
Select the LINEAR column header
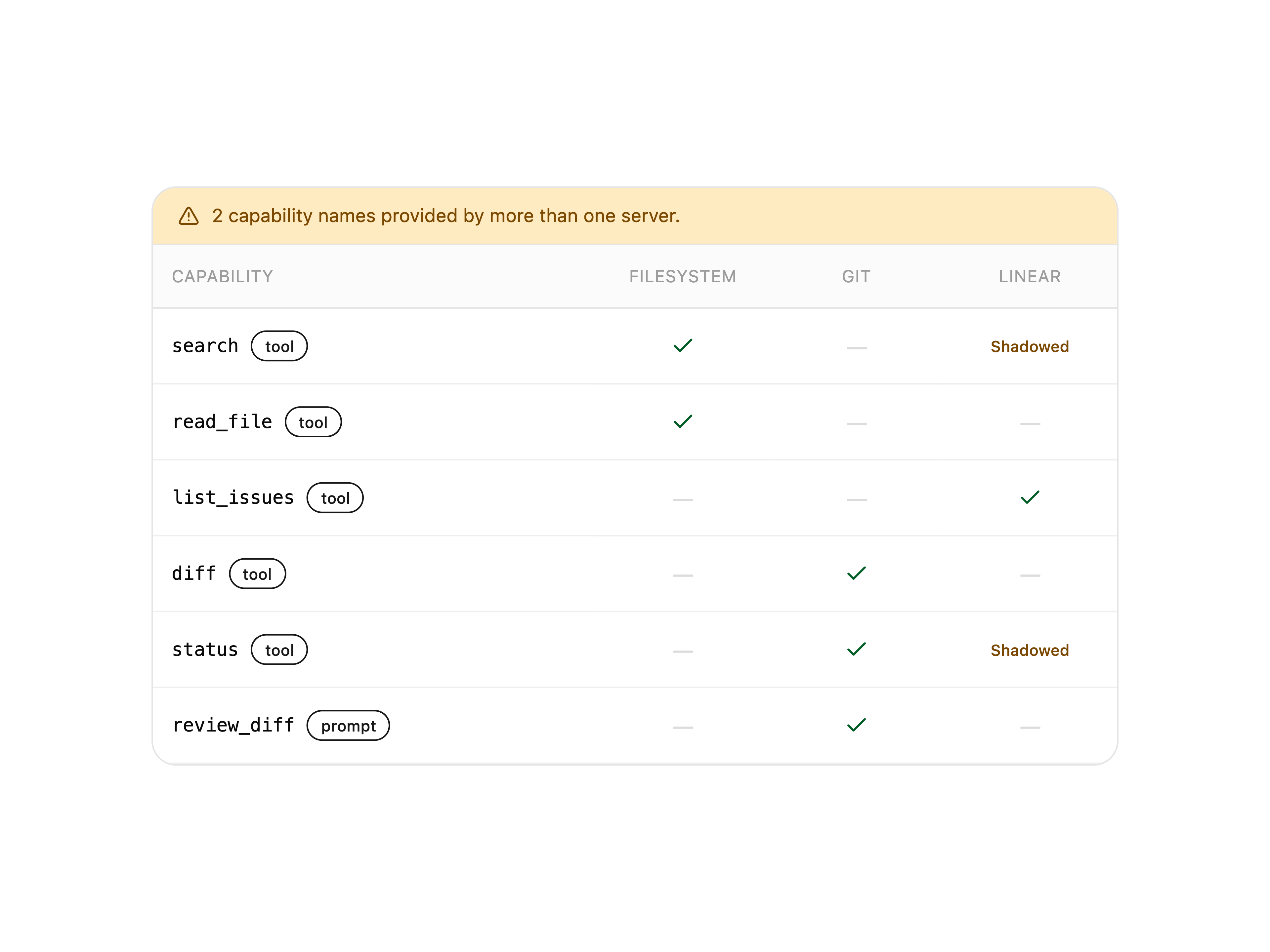point(1030,277)
